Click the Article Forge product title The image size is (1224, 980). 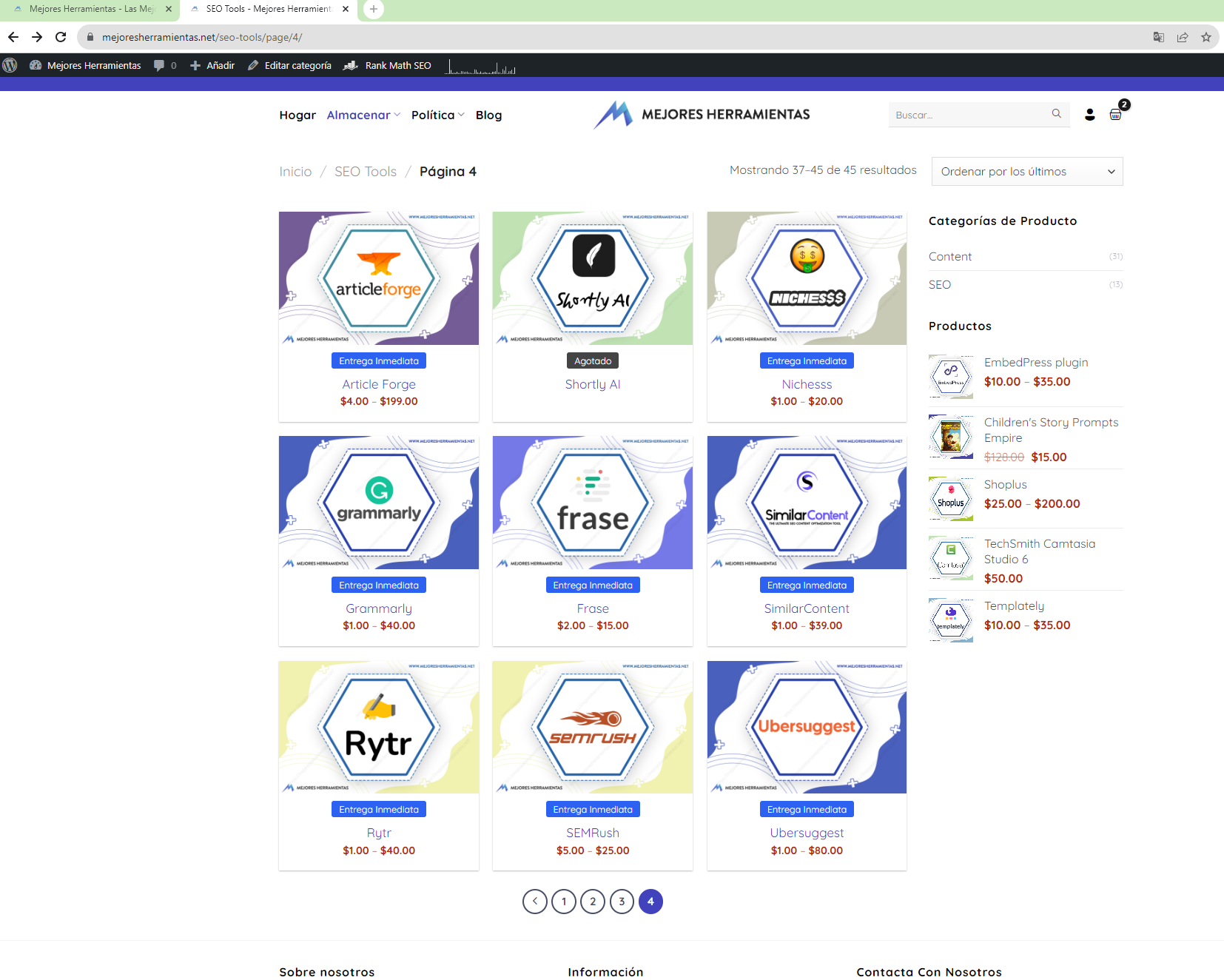coord(379,384)
